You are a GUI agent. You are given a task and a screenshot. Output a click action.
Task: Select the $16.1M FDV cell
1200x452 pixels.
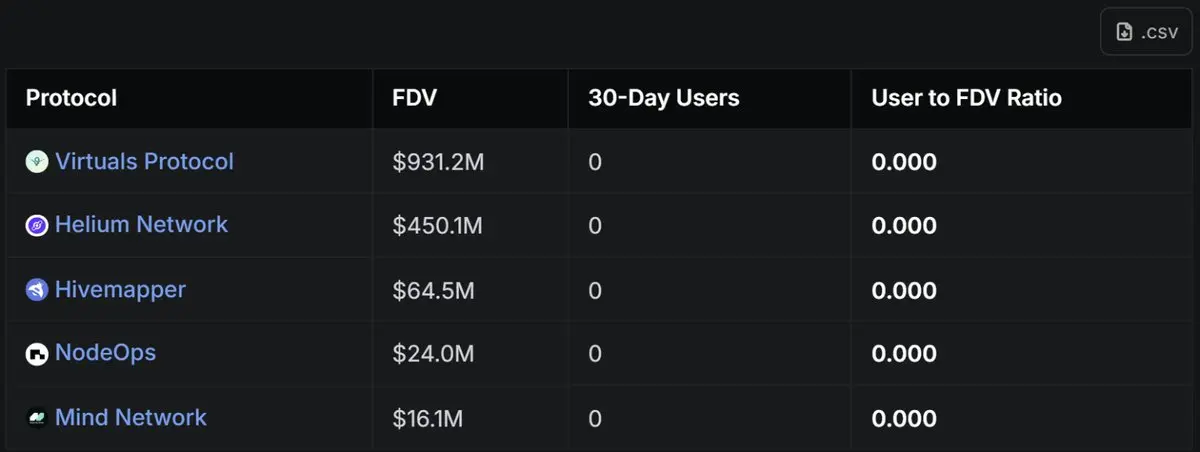428,418
